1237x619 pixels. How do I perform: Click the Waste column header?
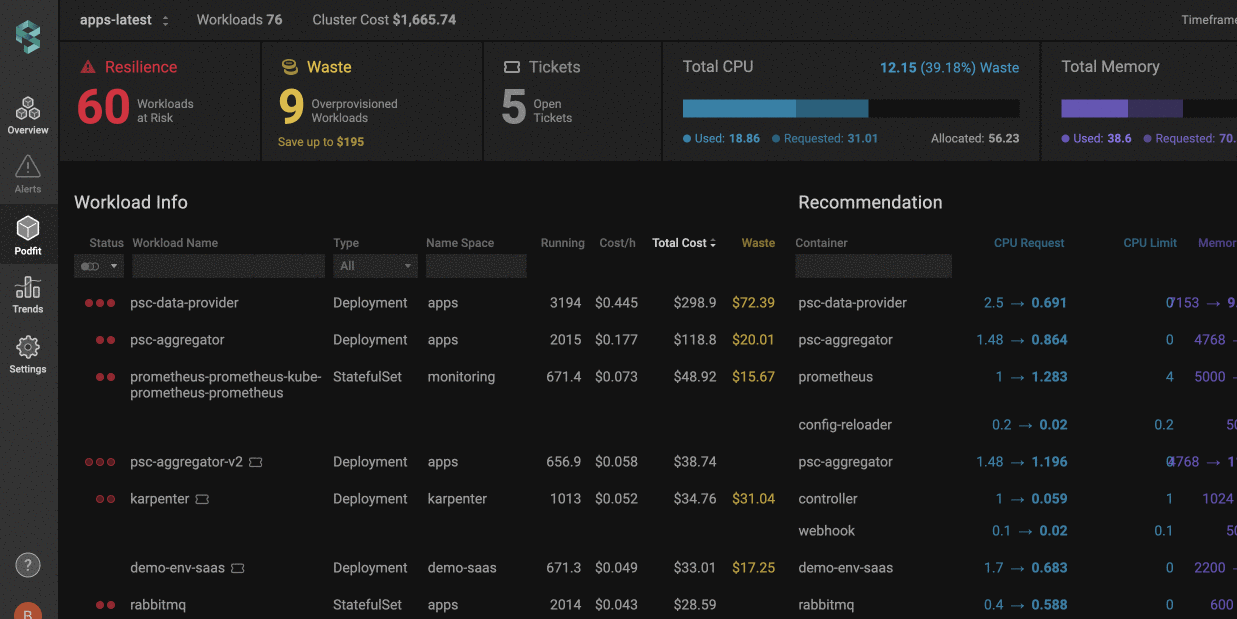click(758, 243)
